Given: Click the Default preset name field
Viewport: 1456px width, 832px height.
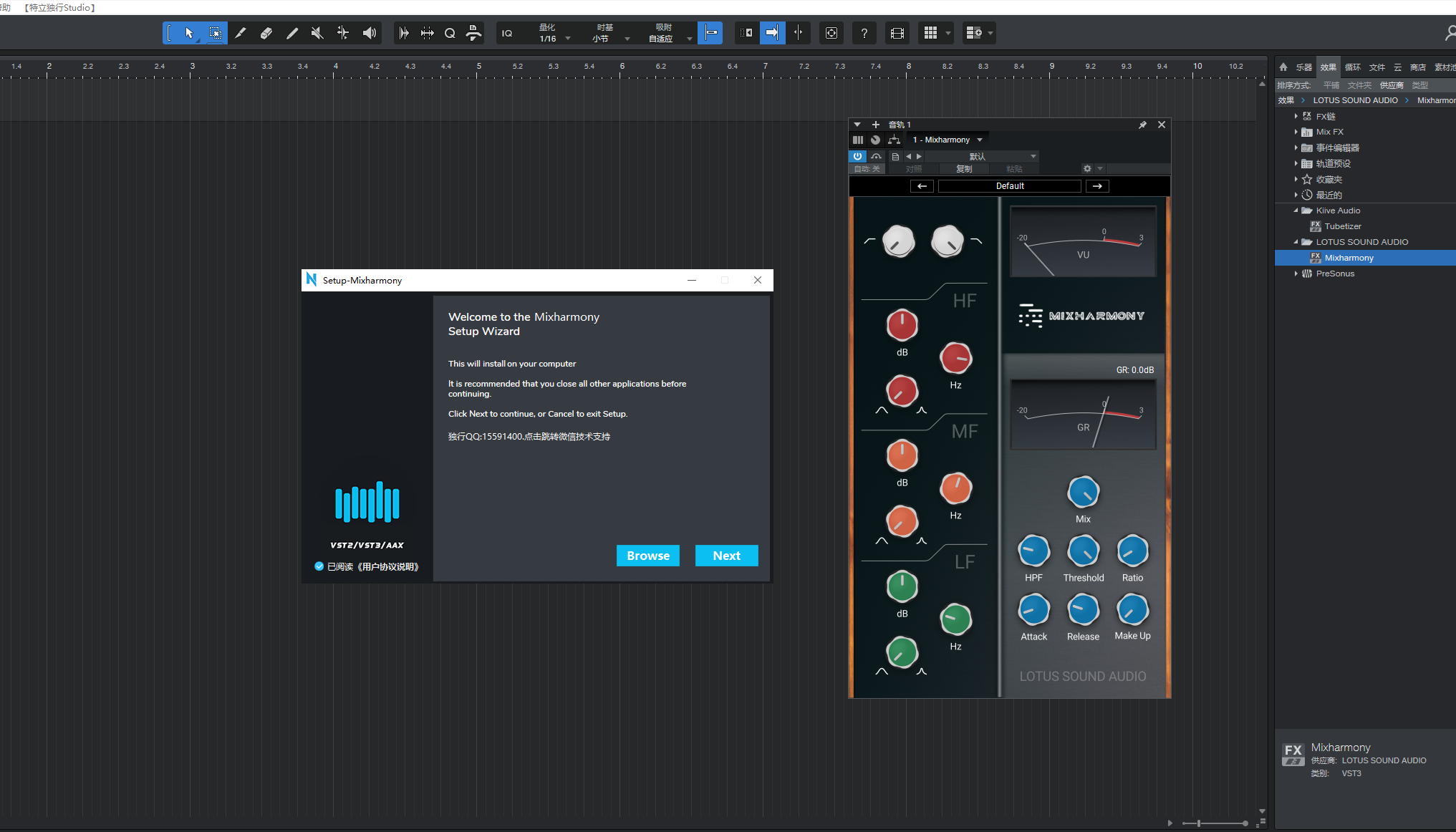Looking at the screenshot, I should [x=1010, y=186].
